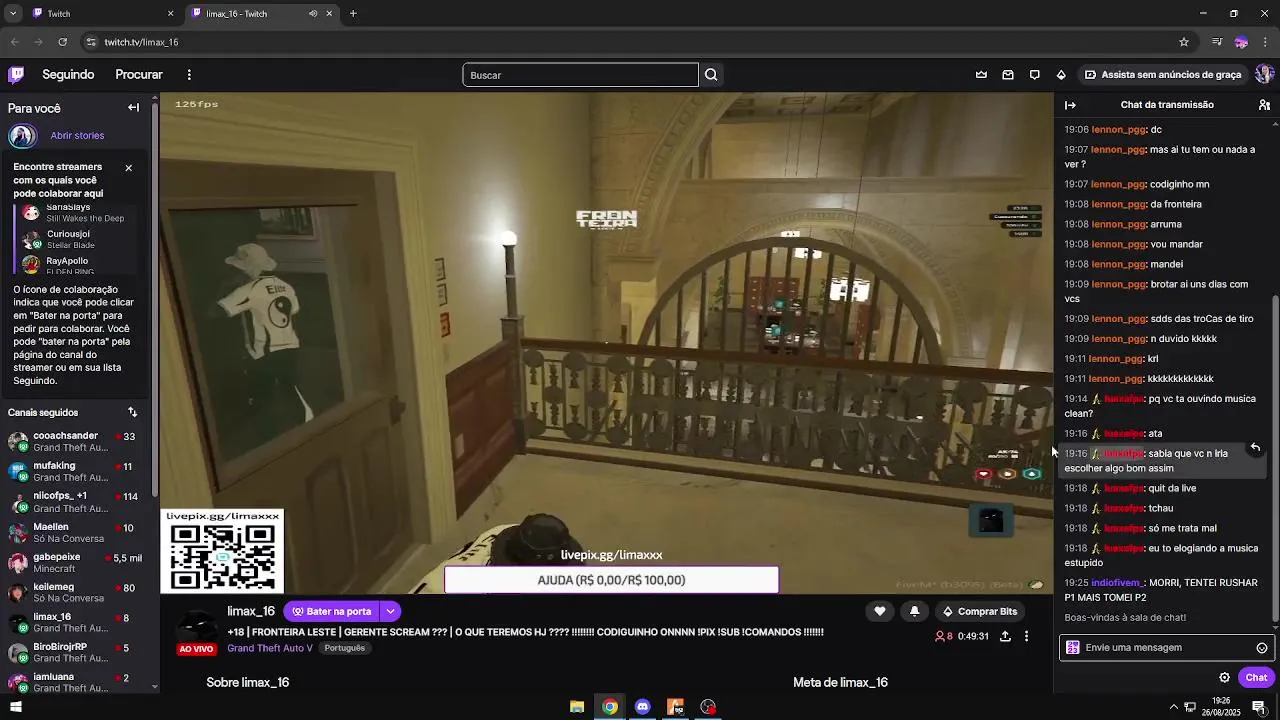
Task: Click the Comprar Bits button
Action: [x=980, y=611]
